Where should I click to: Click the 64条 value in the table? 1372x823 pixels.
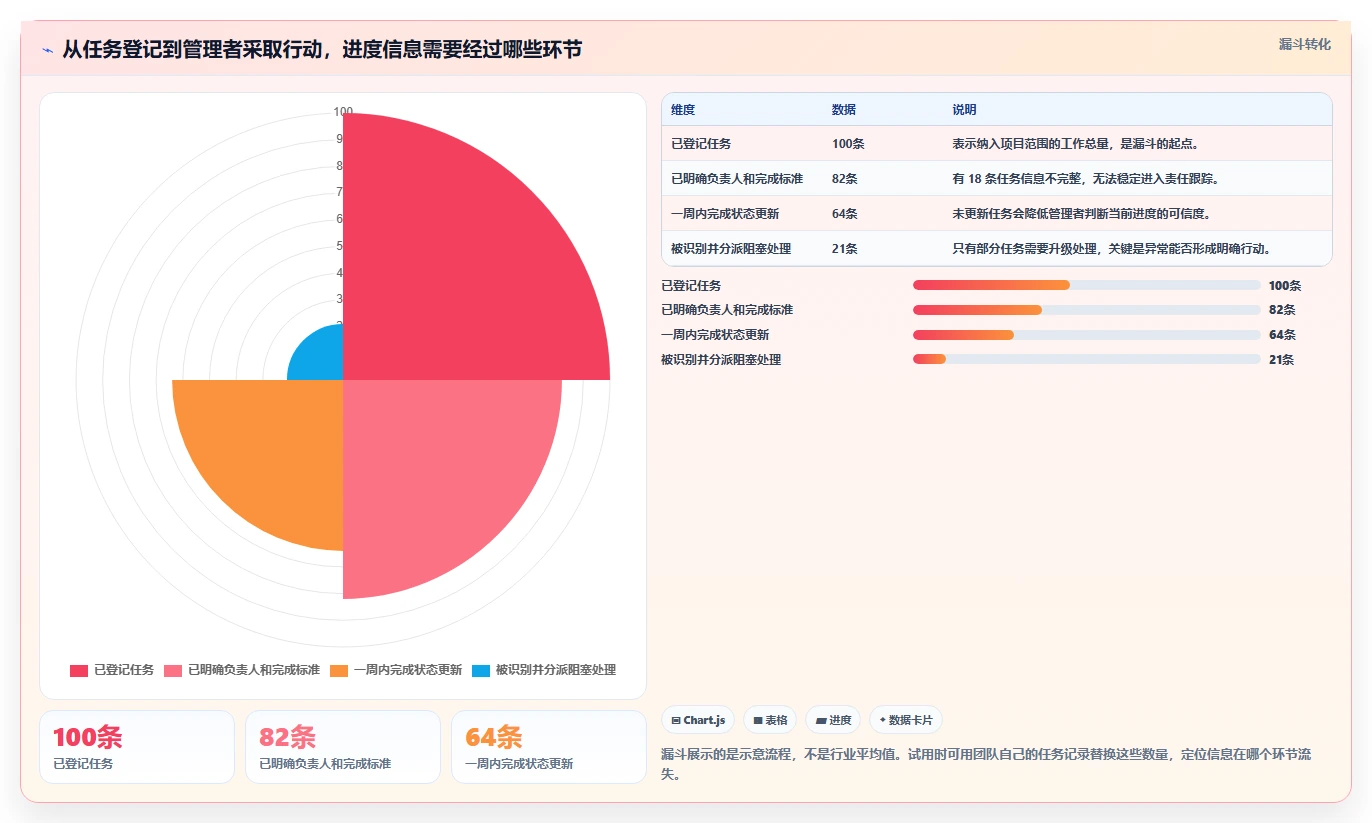pos(845,214)
